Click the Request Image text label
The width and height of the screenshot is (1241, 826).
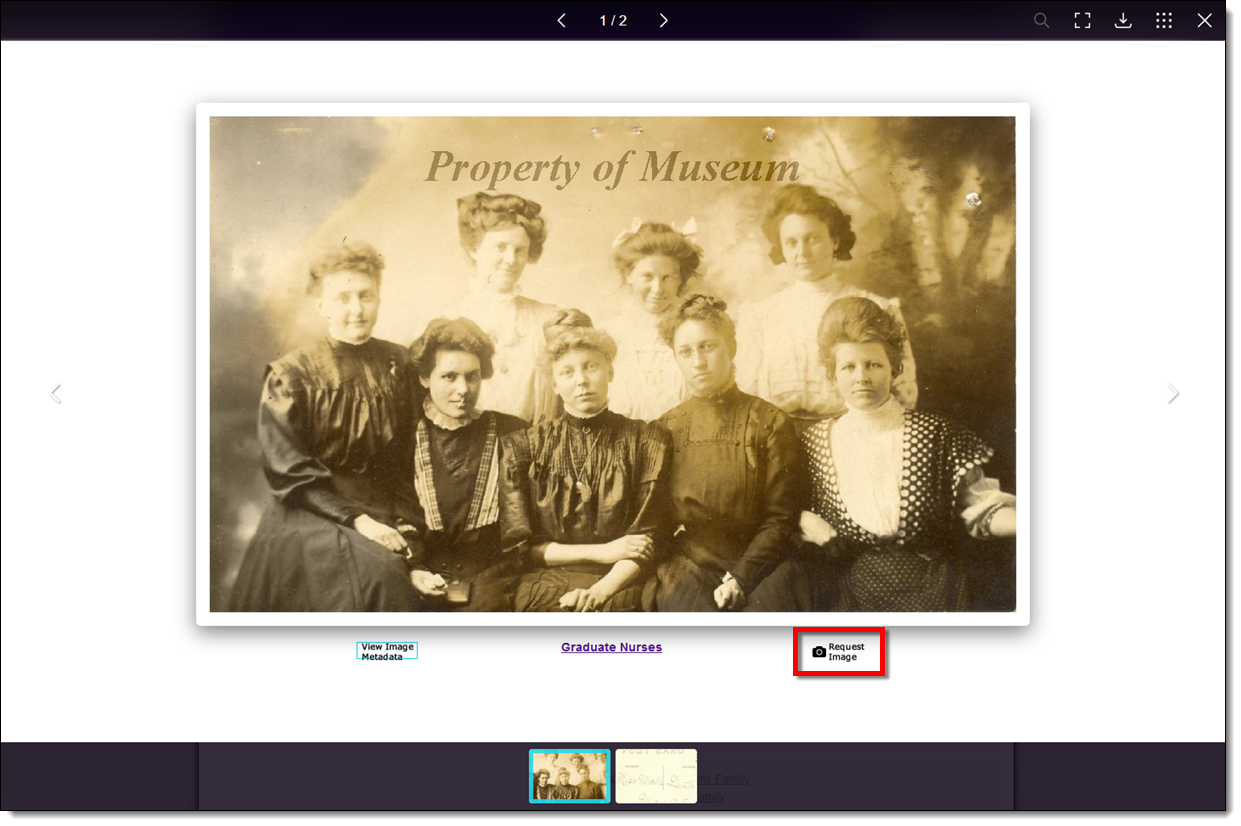click(x=846, y=652)
